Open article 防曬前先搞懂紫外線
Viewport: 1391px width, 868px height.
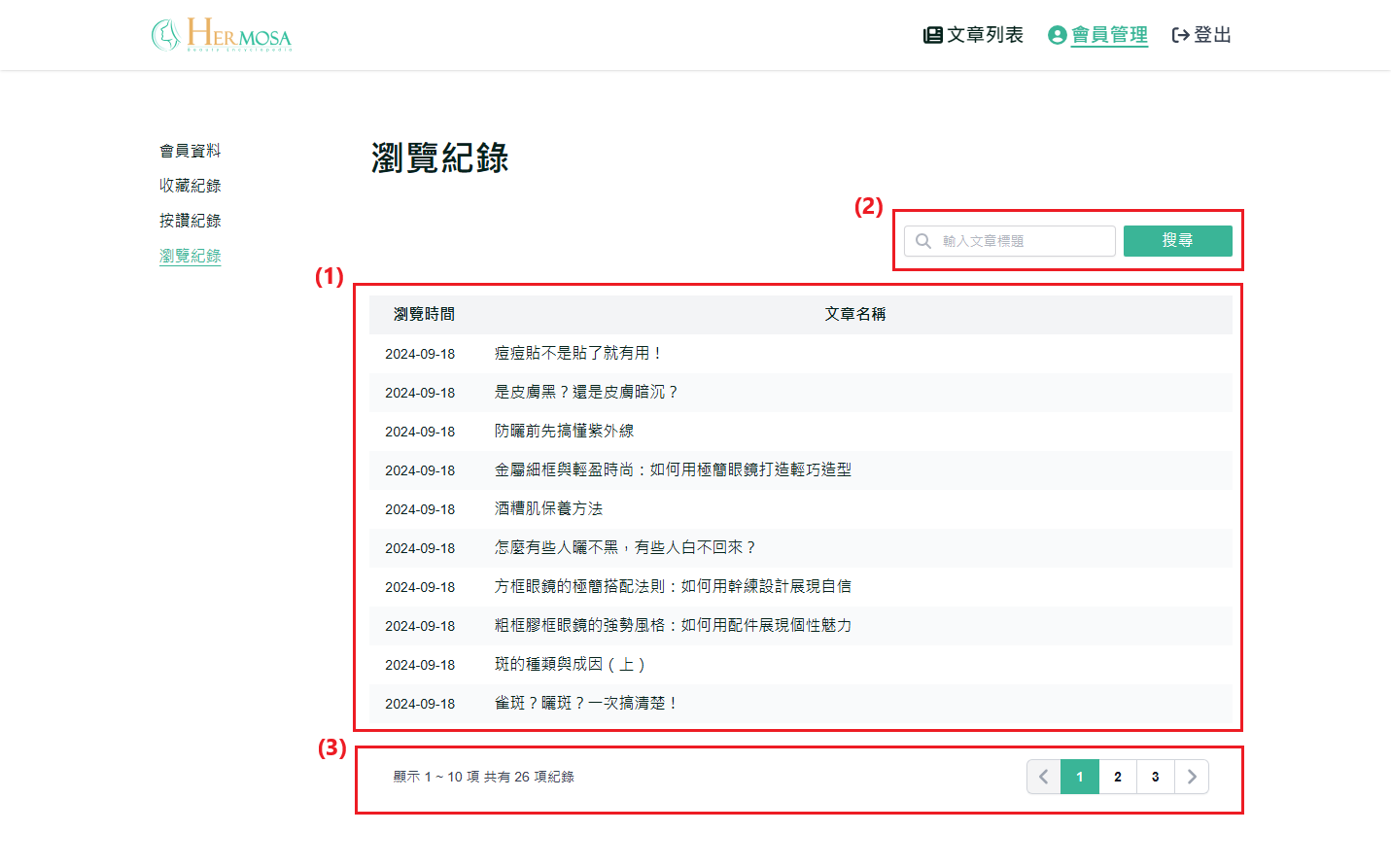(x=564, y=431)
